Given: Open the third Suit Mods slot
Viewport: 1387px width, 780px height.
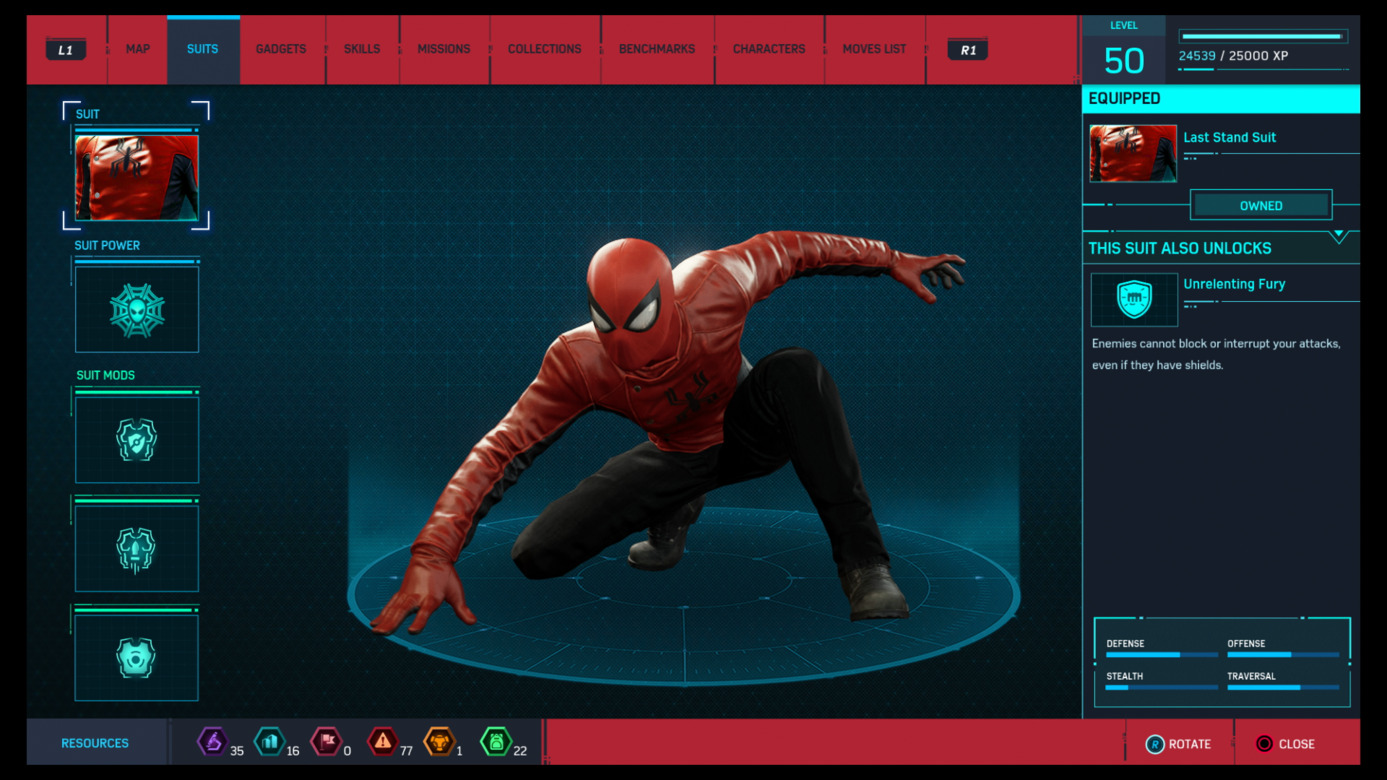Looking at the screenshot, I should coord(137,658).
